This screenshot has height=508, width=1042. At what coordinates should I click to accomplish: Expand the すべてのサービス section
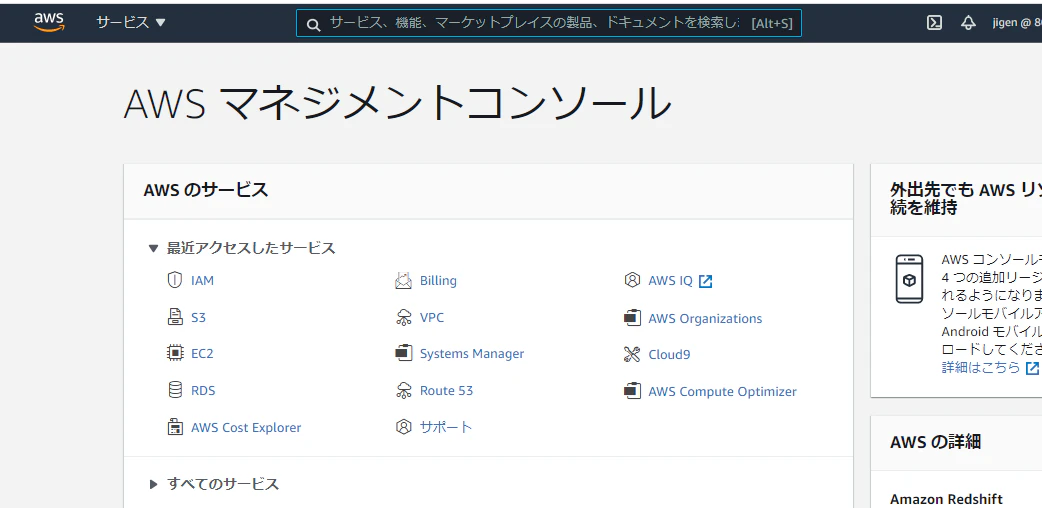pos(154,484)
